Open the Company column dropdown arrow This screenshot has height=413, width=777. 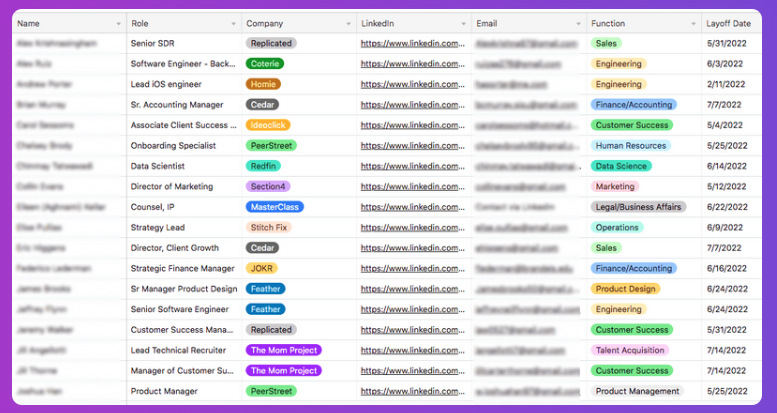coord(348,24)
